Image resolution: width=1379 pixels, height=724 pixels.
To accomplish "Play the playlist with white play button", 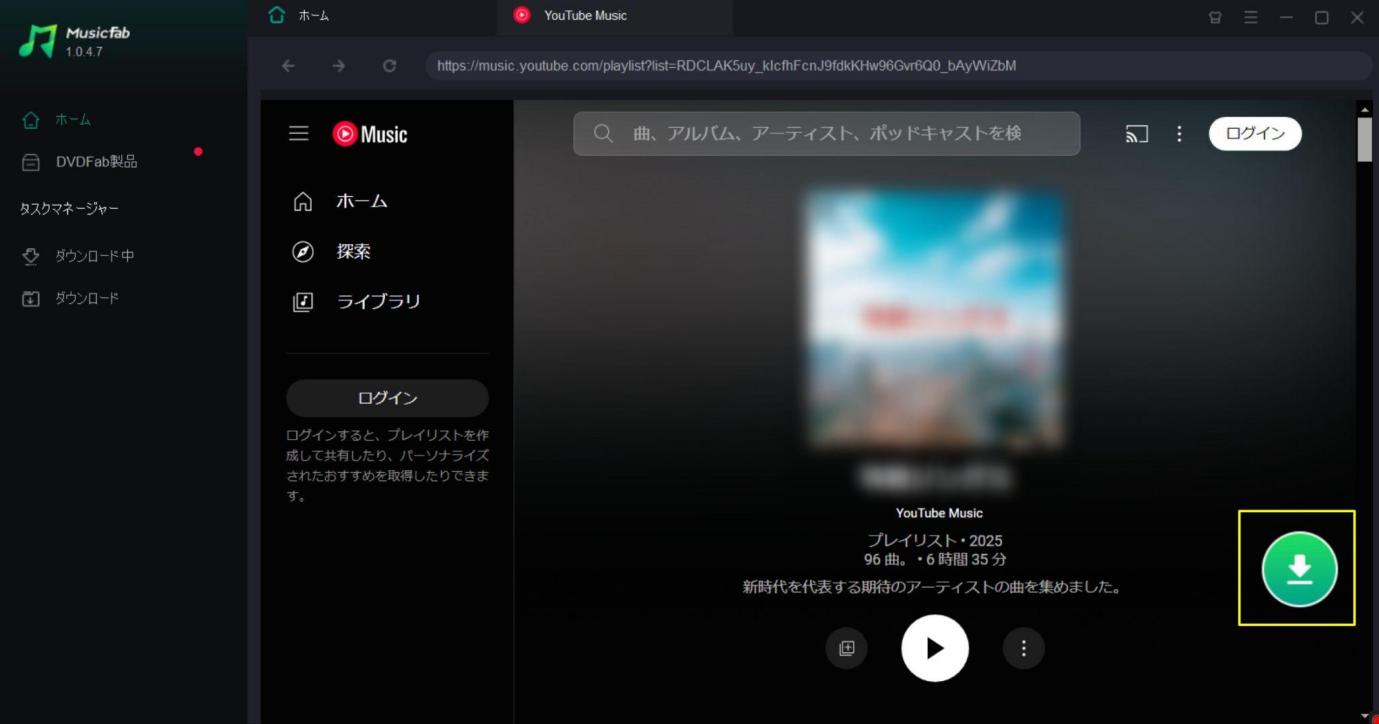I will (935, 648).
